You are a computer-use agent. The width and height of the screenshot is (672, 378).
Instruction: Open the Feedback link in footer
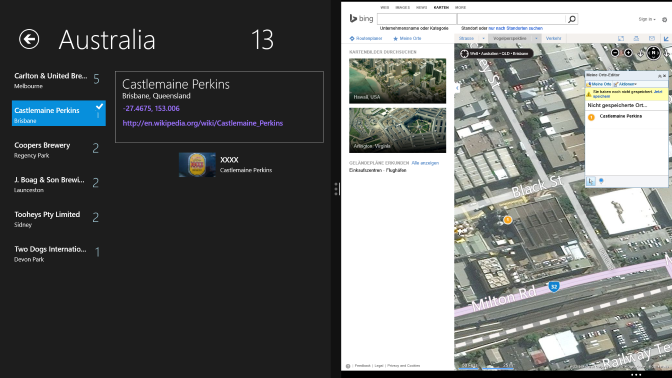[x=363, y=366]
